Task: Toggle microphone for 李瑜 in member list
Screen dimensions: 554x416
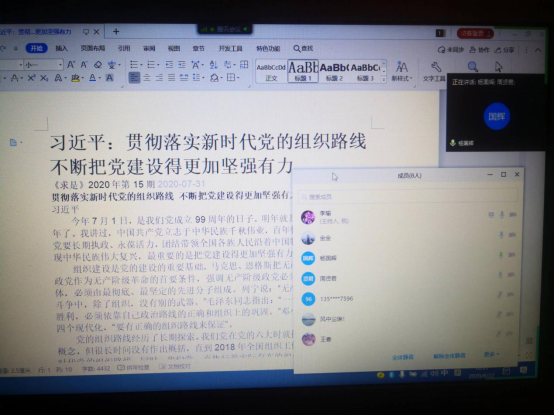Action: pyautogui.click(x=502, y=215)
